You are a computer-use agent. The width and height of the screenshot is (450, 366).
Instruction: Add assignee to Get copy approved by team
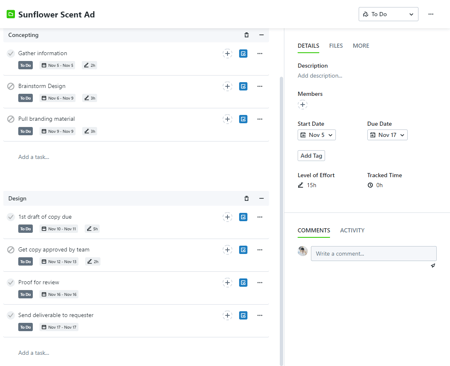pyautogui.click(x=227, y=250)
